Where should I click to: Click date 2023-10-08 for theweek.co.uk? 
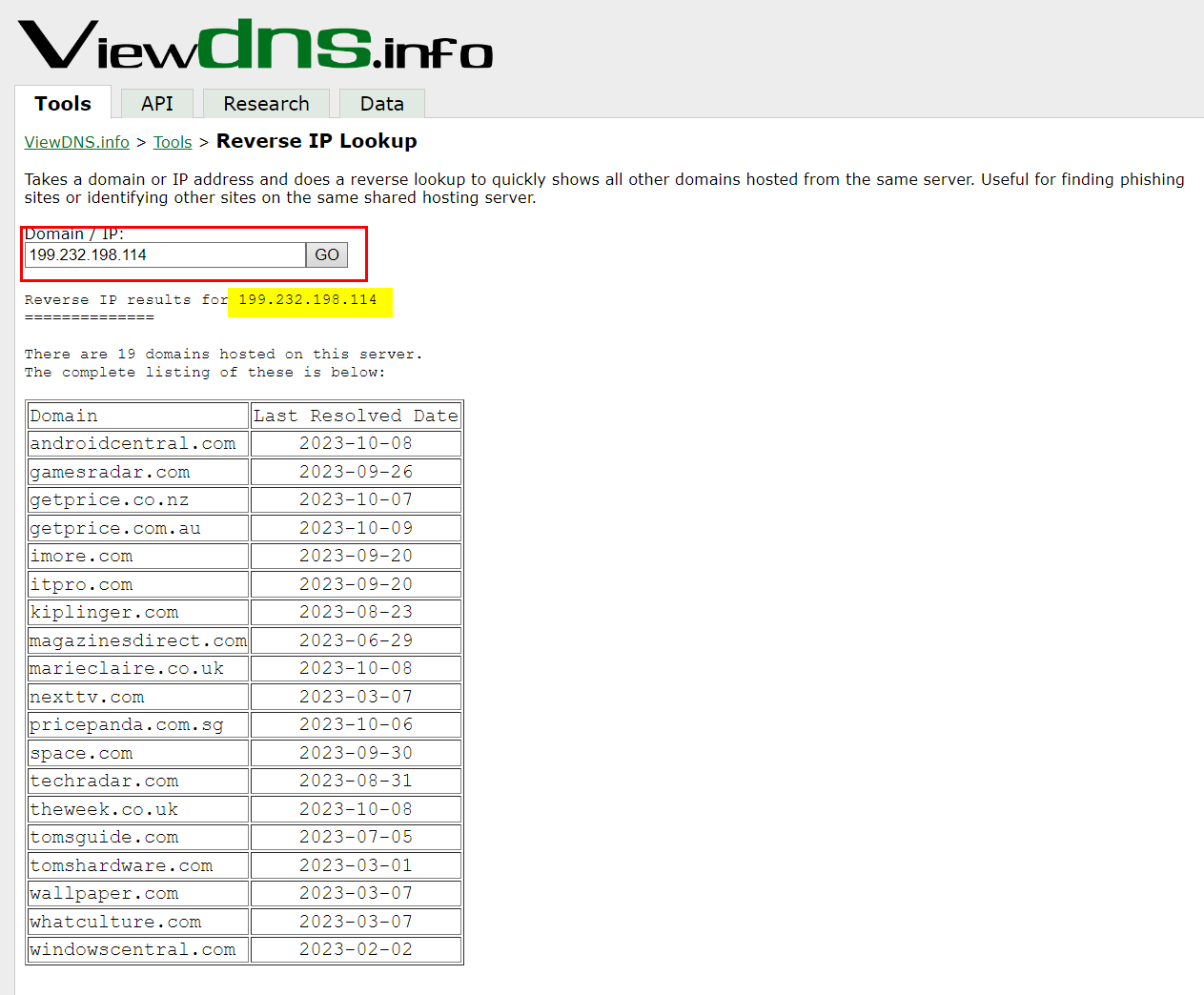pos(356,809)
